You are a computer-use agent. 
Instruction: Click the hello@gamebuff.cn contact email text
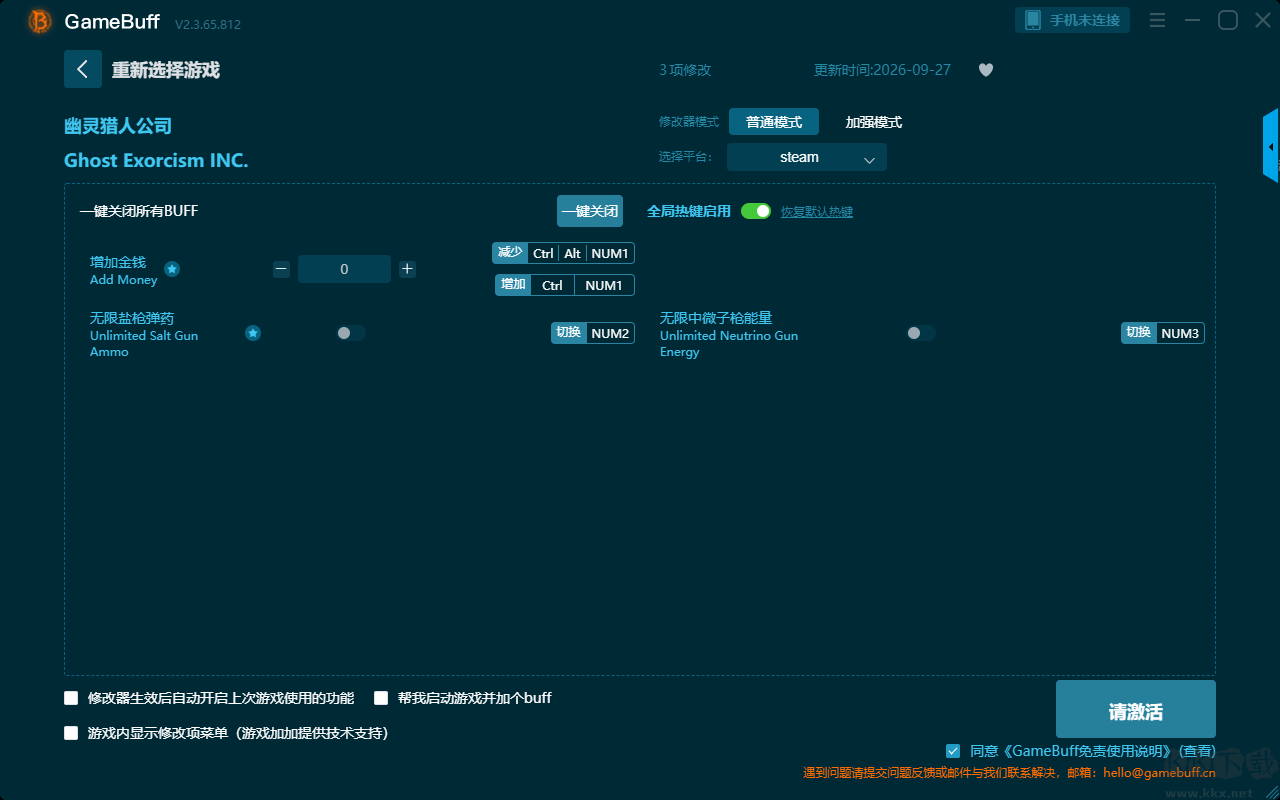[1160, 772]
